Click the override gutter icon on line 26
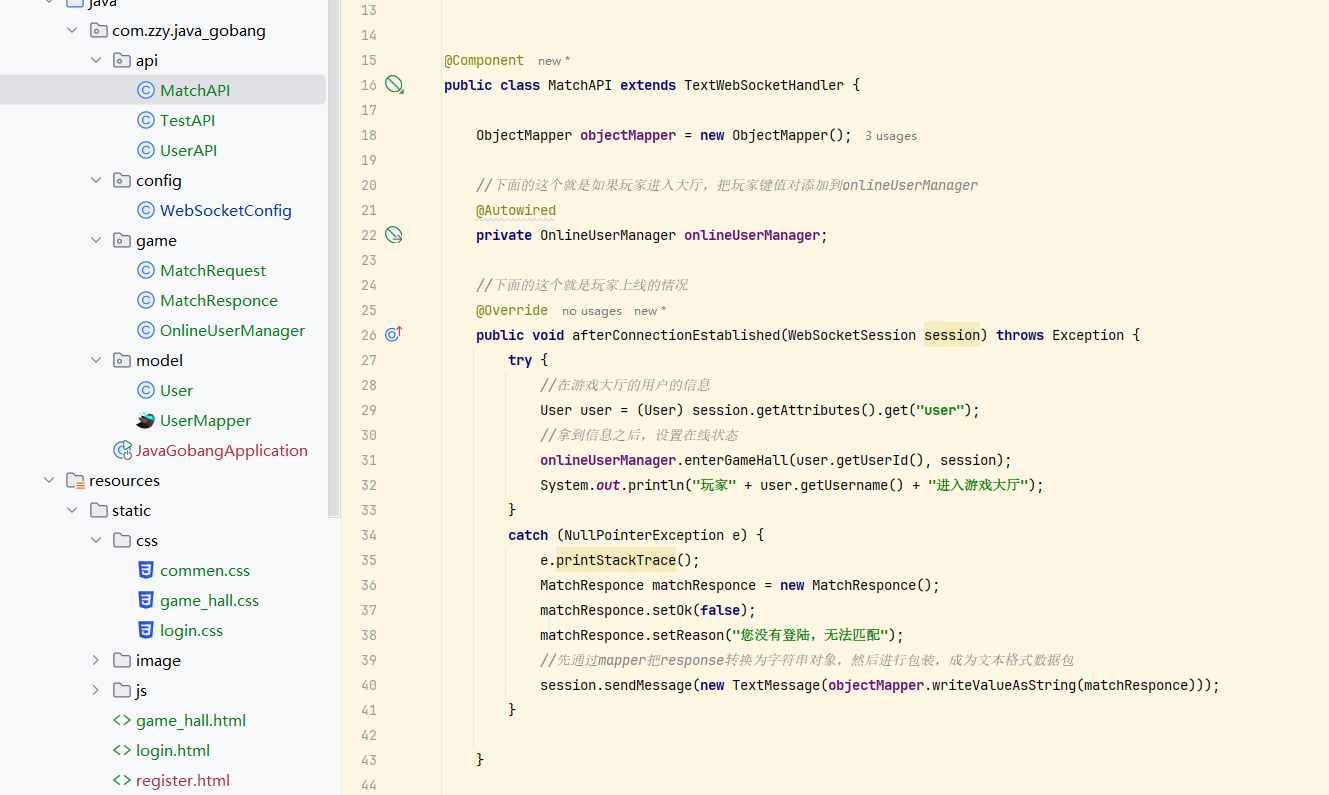The height and width of the screenshot is (795, 1329). pyautogui.click(x=393, y=334)
